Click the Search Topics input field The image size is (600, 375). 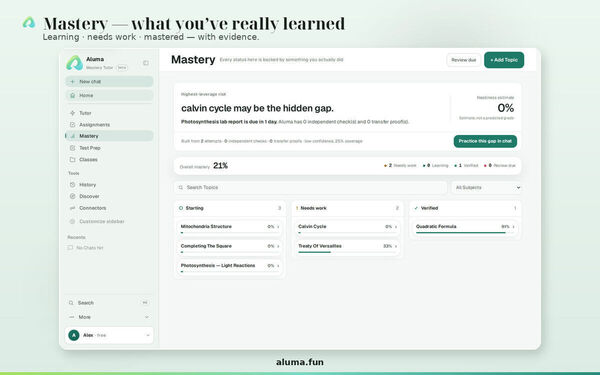click(x=310, y=188)
